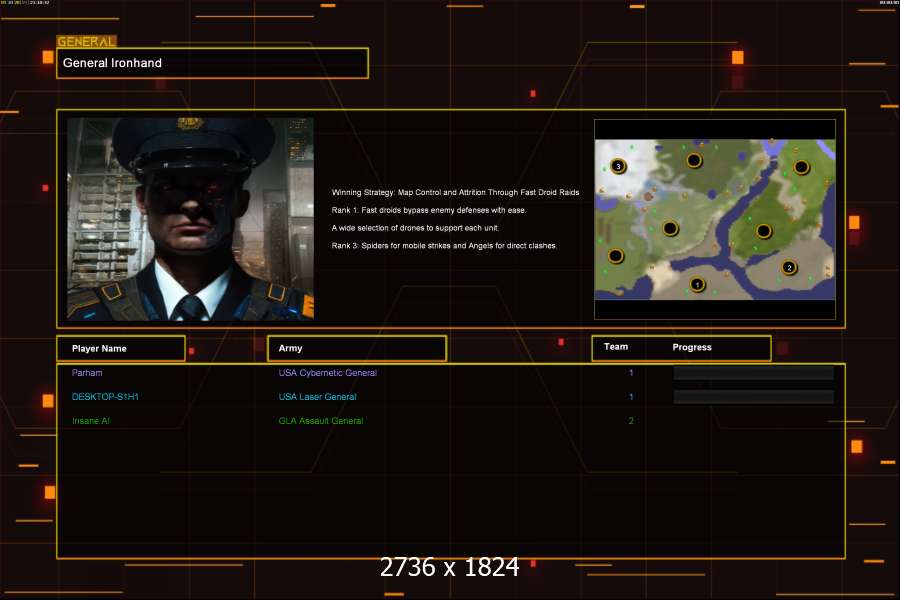Click the unnumbered marker beside marker 3's snowy area
The image size is (900, 600).
[x=694, y=160]
